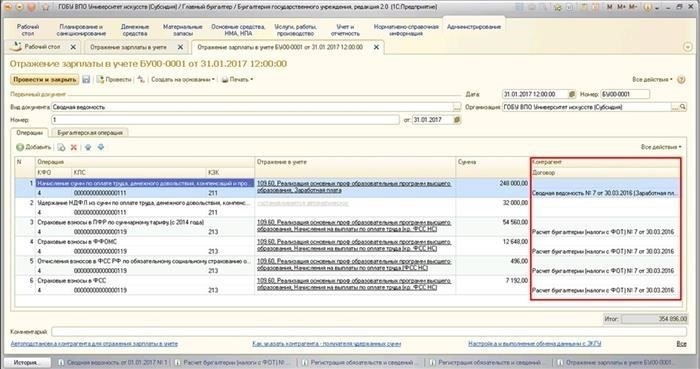
Task: Open the Учет и отчетность section
Action: coord(345,30)
